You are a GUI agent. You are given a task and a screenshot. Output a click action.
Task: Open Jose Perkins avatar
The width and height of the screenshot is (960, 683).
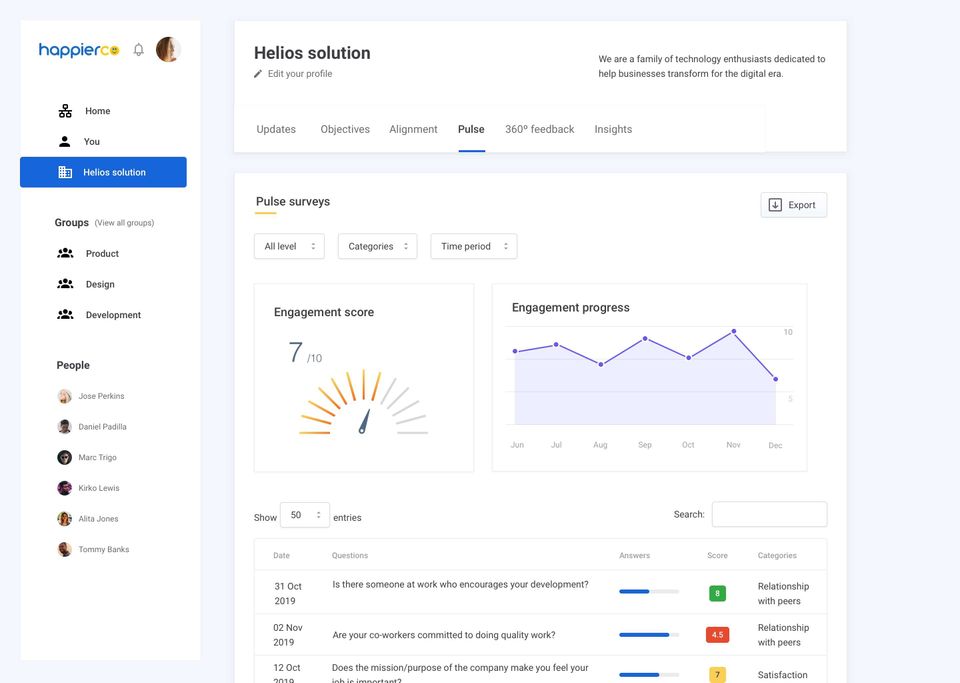coord(64,396)
